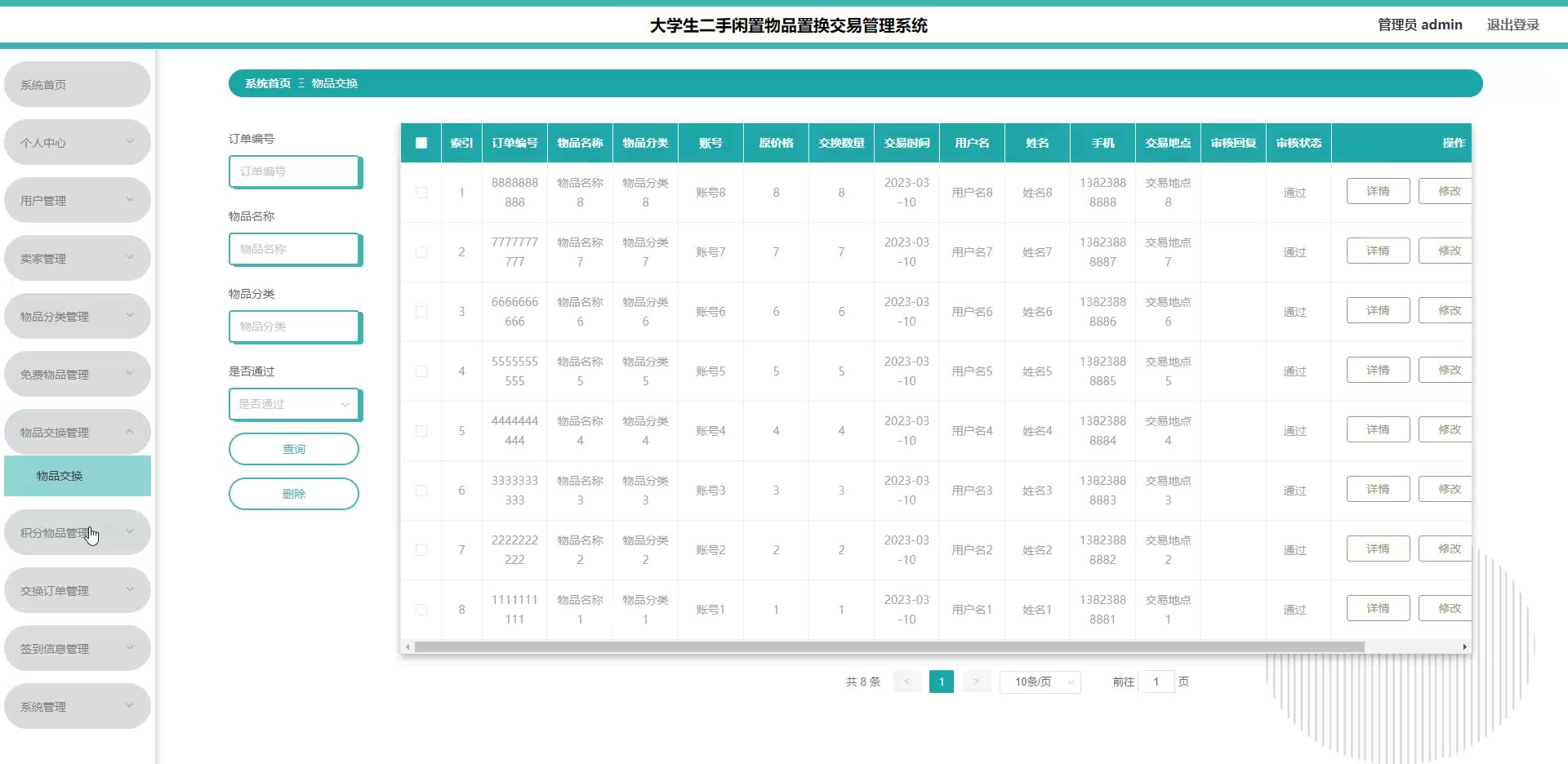Image resolution: width=1568 pixels, height=764 pixels.
Task: Check the row 7 checkbox for order 2222222222
Action: pyautogui.click(x=421, y=550)
